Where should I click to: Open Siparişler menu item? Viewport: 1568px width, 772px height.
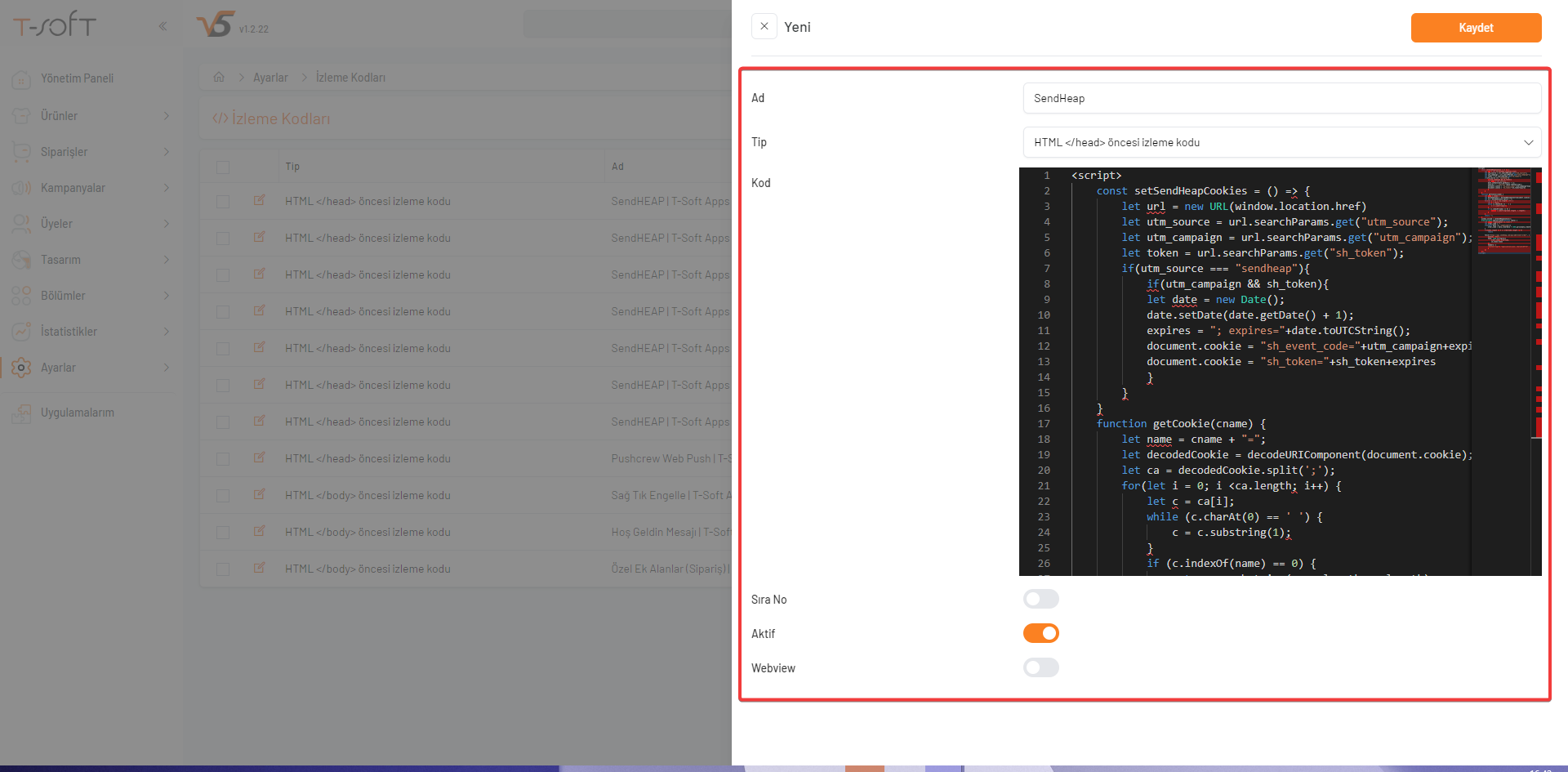click(64, 152)
